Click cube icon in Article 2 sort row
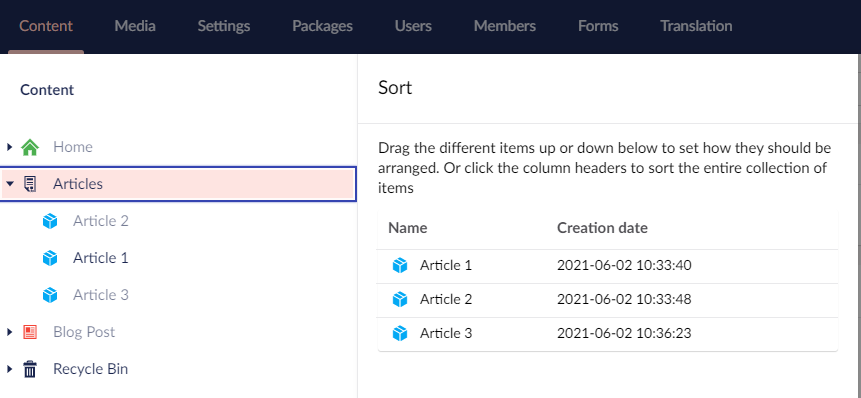This screenshot has width=861, height=398. click(x=400, y=300)
